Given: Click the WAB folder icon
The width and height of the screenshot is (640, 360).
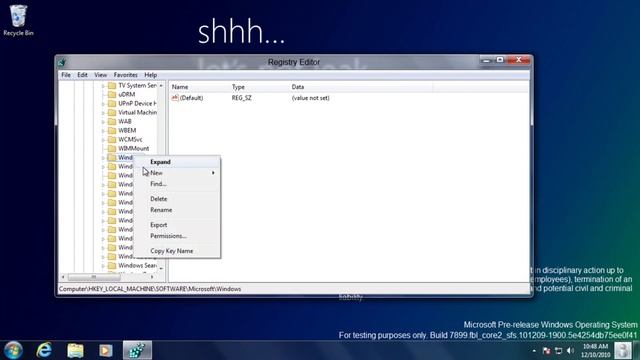Looking at the screenshot, I should pyautogui.click(x=112, y=121).
